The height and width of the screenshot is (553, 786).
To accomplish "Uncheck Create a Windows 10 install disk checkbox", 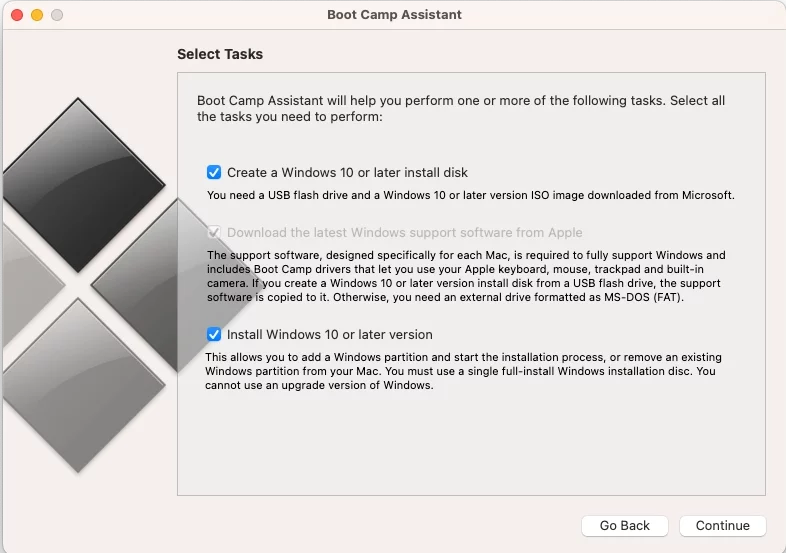I will pos(214,172).
